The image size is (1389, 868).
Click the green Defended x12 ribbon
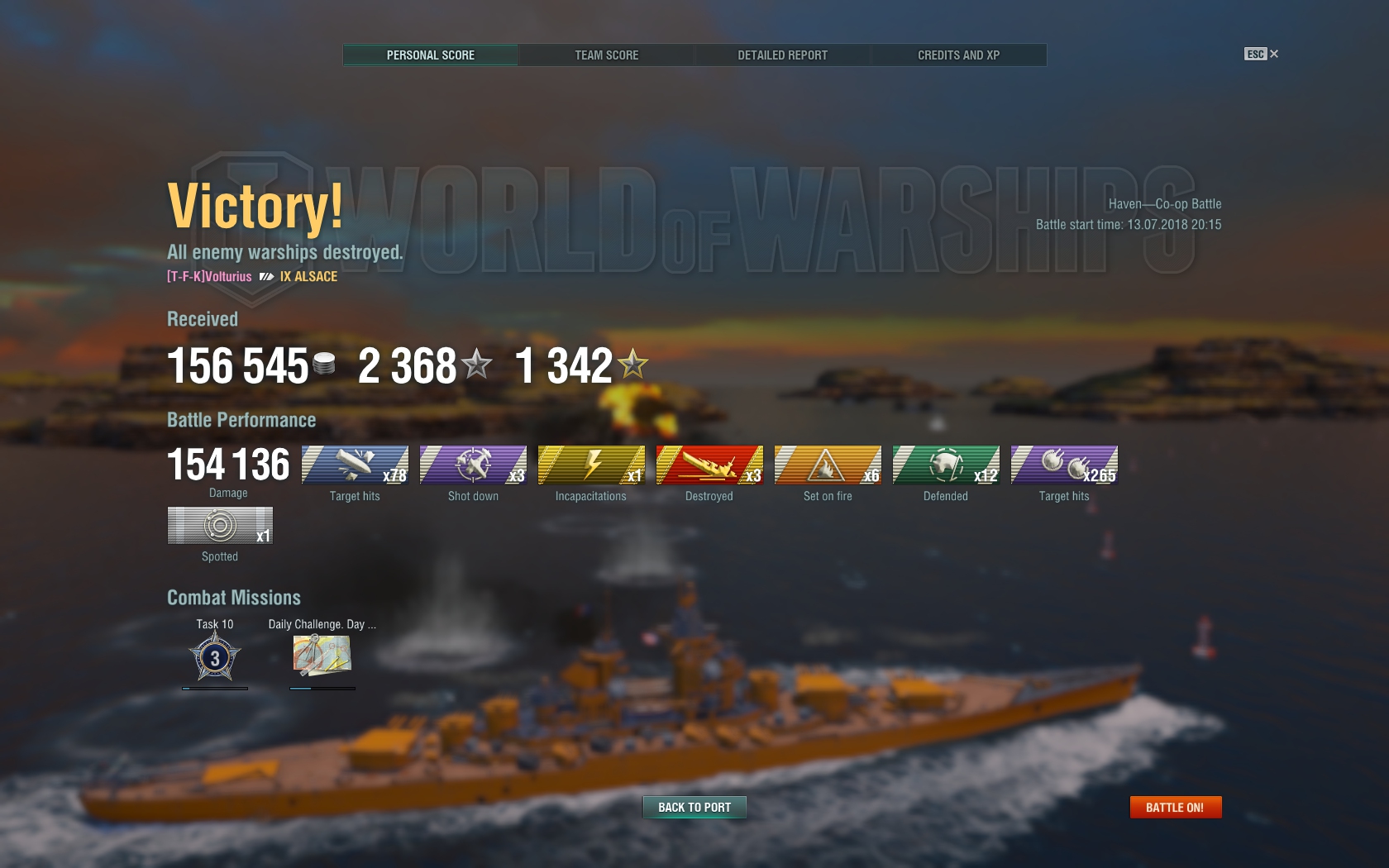tap(946, 465)
